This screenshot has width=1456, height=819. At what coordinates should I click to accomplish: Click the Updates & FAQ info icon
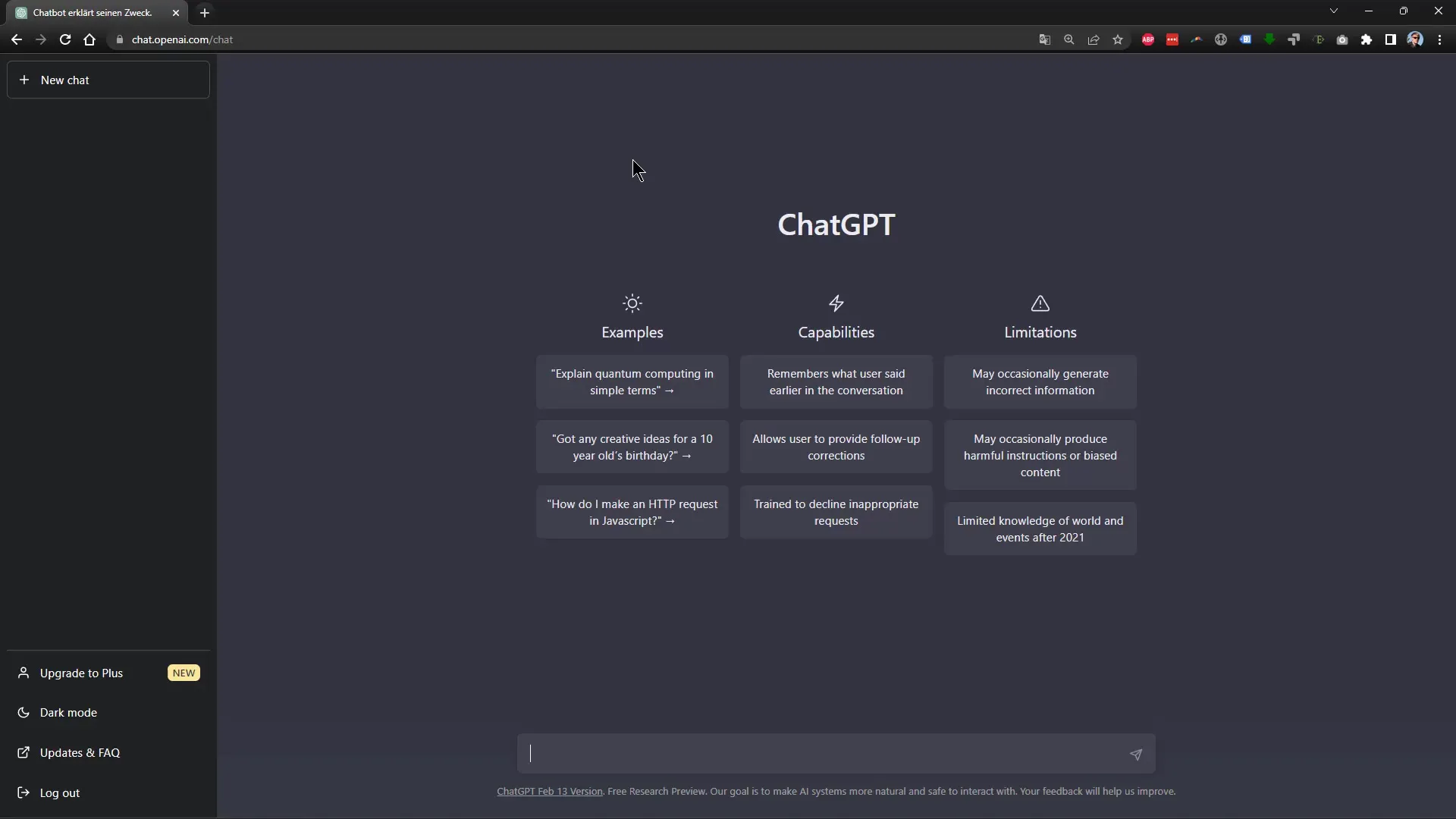tap(23, 752)
